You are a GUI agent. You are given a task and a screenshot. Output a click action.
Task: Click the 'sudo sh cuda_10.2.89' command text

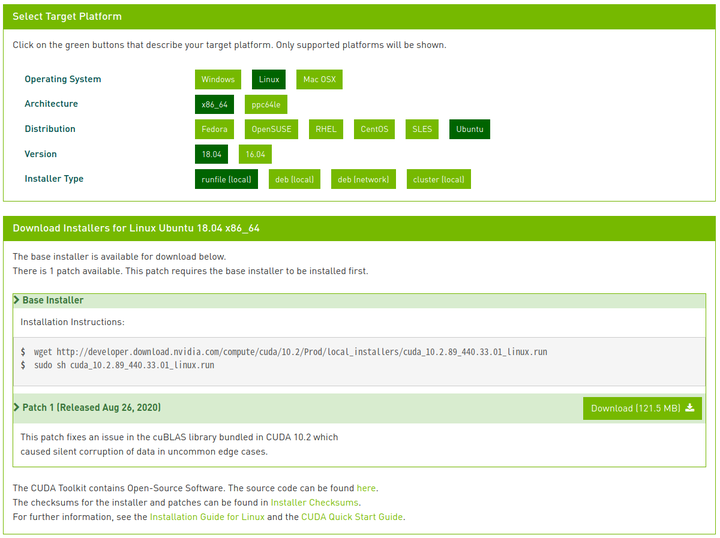click(124, 365)
